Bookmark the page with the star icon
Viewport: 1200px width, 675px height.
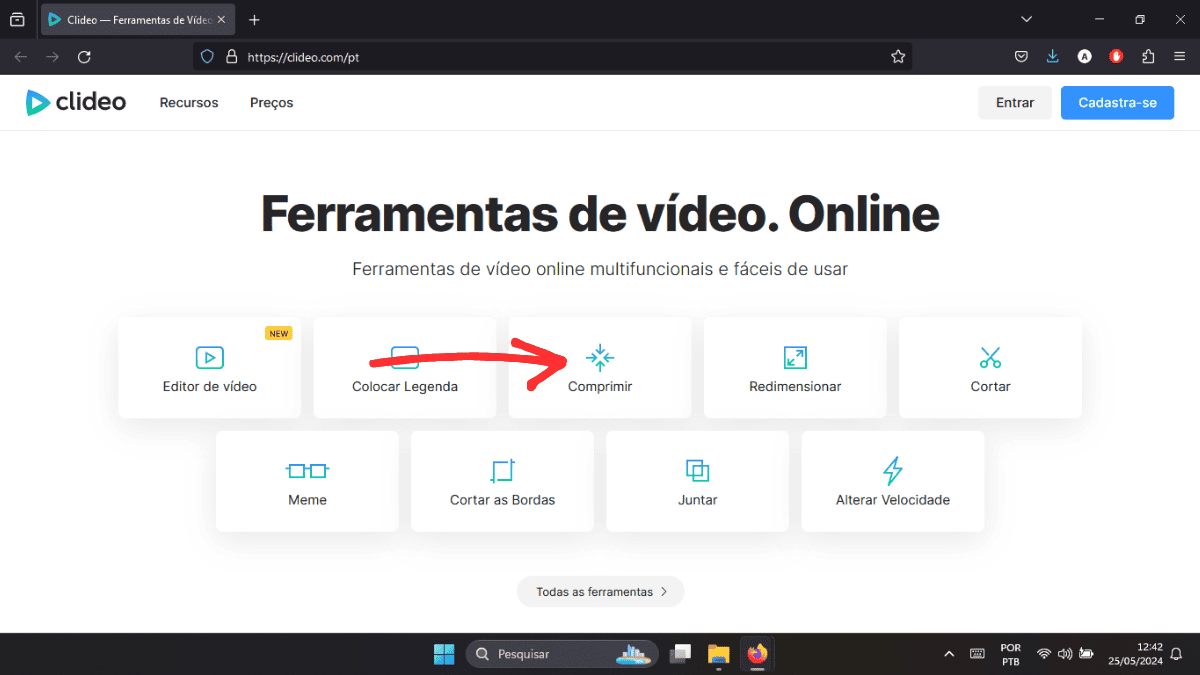(x=898, y=57)
